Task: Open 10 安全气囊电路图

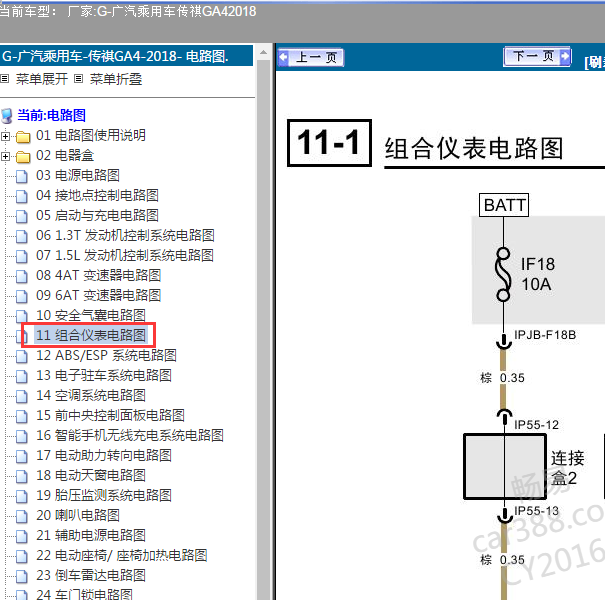Action: tap(91, 316)
